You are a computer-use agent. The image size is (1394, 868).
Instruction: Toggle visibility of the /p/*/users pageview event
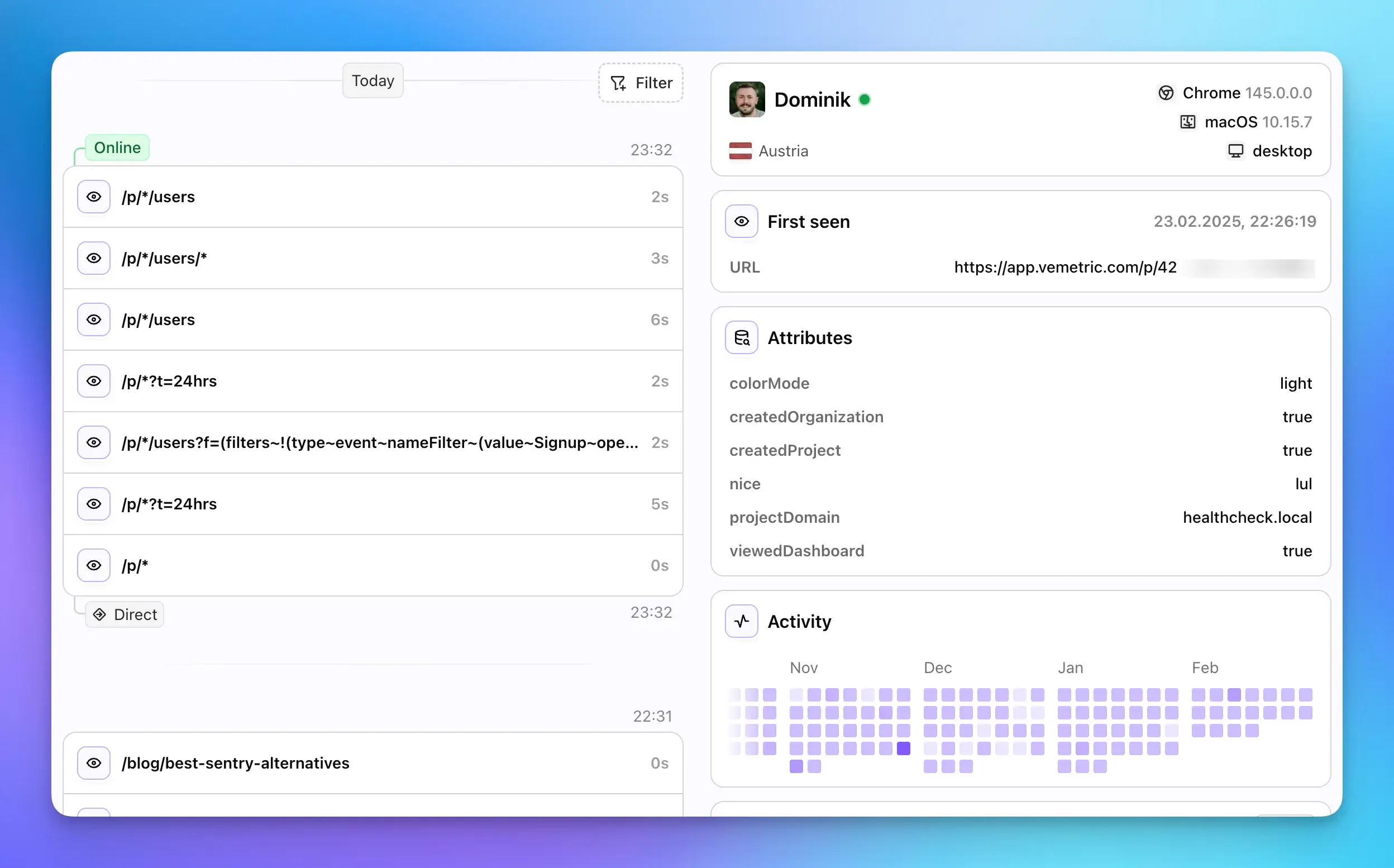(x=93, y=197)
